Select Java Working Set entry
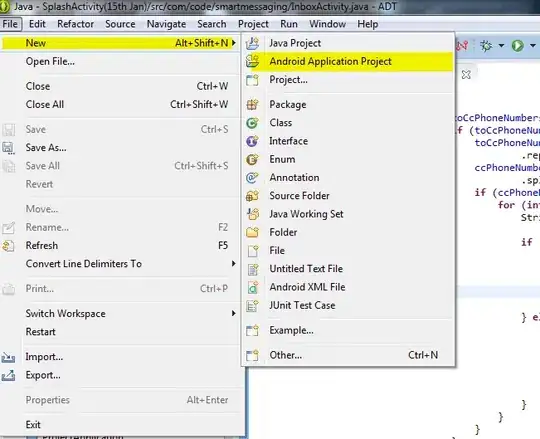Screen dimensions: 540x439 click(x=349, y=214)
